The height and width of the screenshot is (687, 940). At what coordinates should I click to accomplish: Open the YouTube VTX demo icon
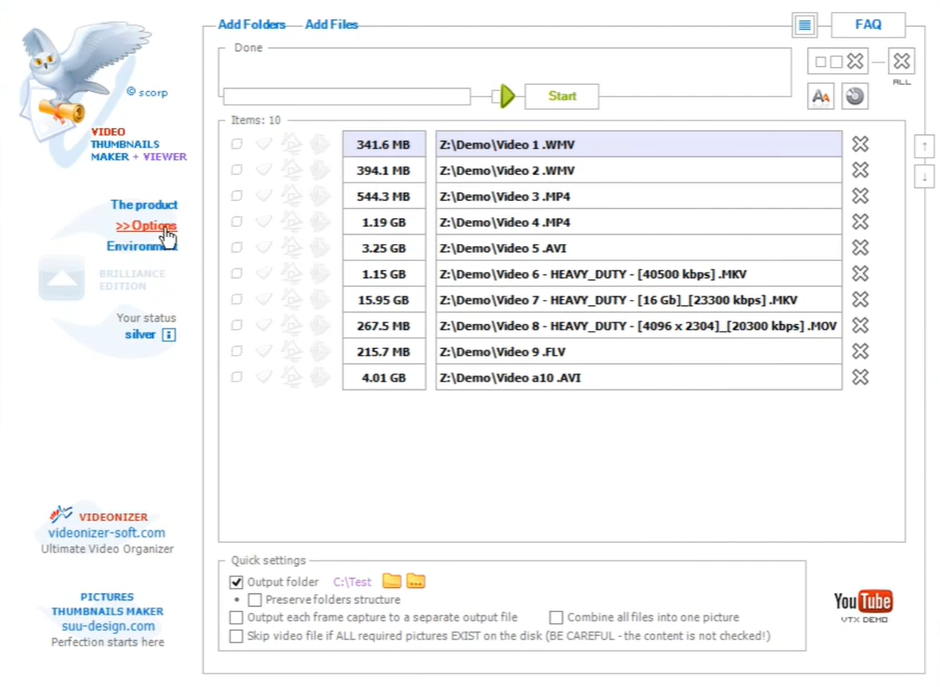863,605
